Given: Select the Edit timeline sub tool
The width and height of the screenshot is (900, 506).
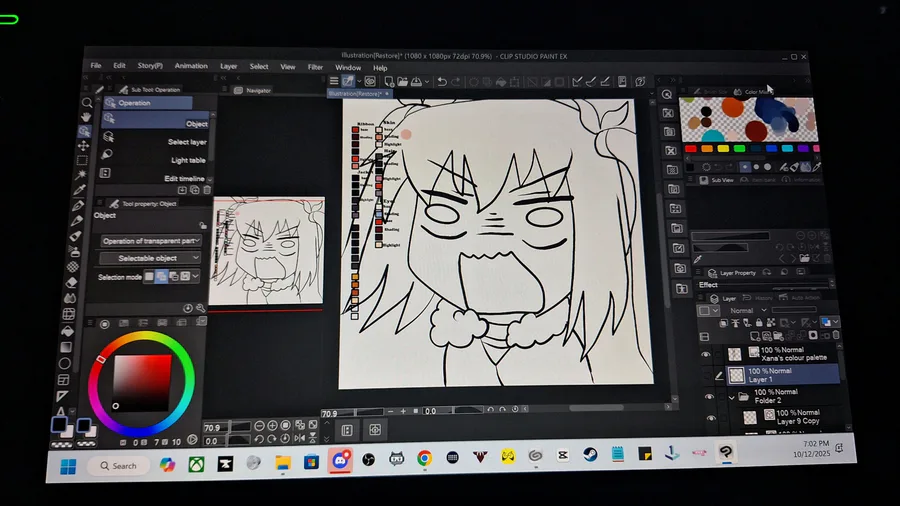Looking at the screenshot, I should [155, 175].
